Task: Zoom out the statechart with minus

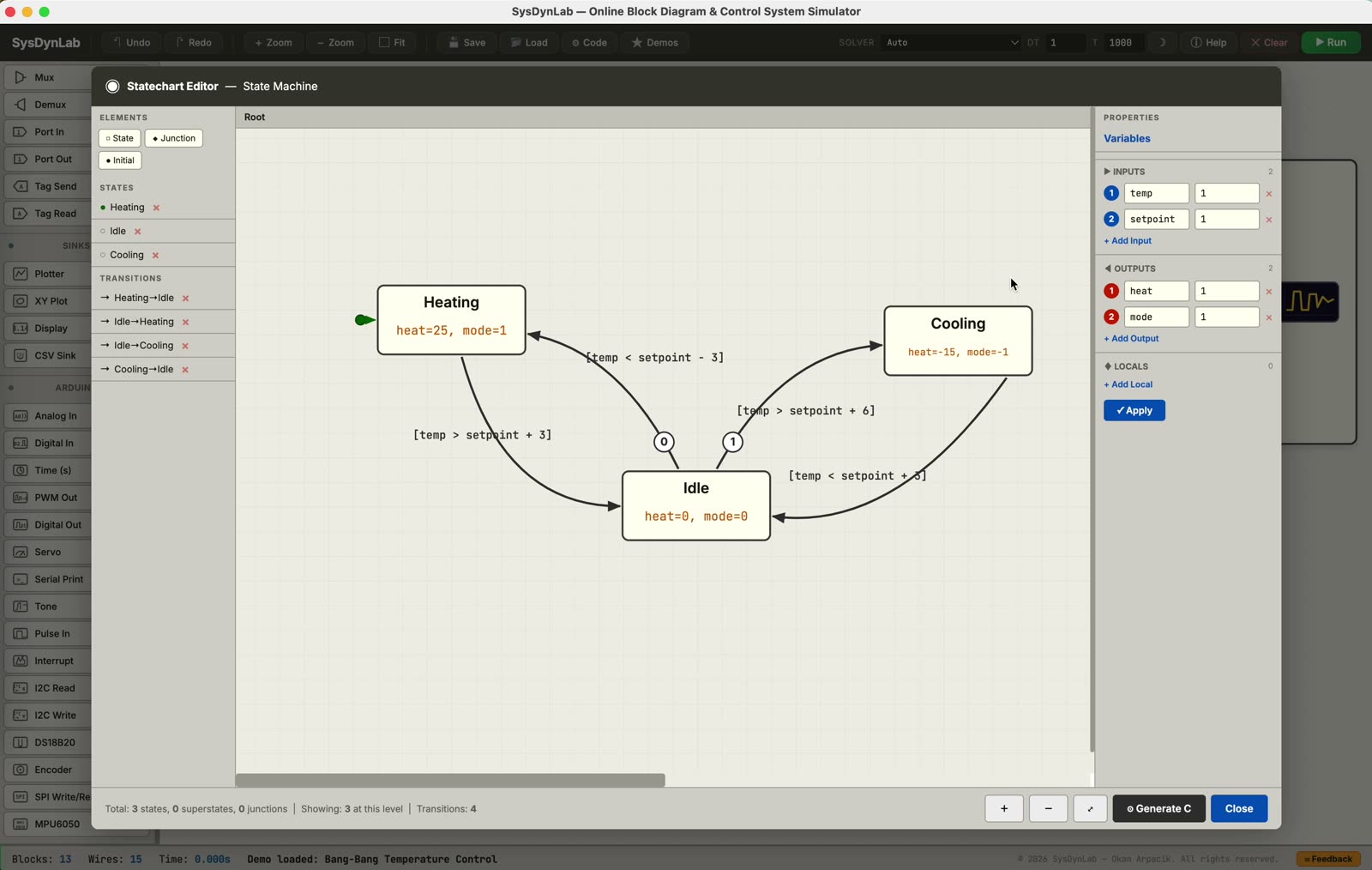Action: click(1048, 808)
